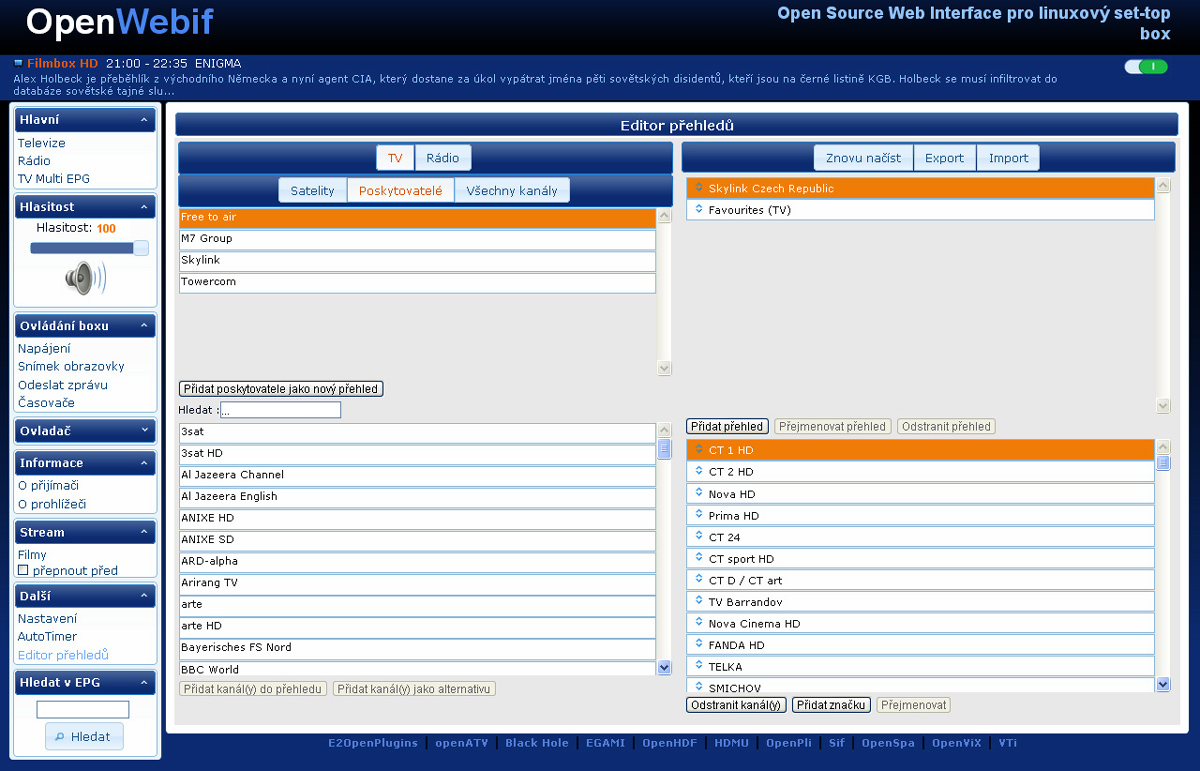
Task: Switch to the Rádio tab
Action: pos(443,158)
